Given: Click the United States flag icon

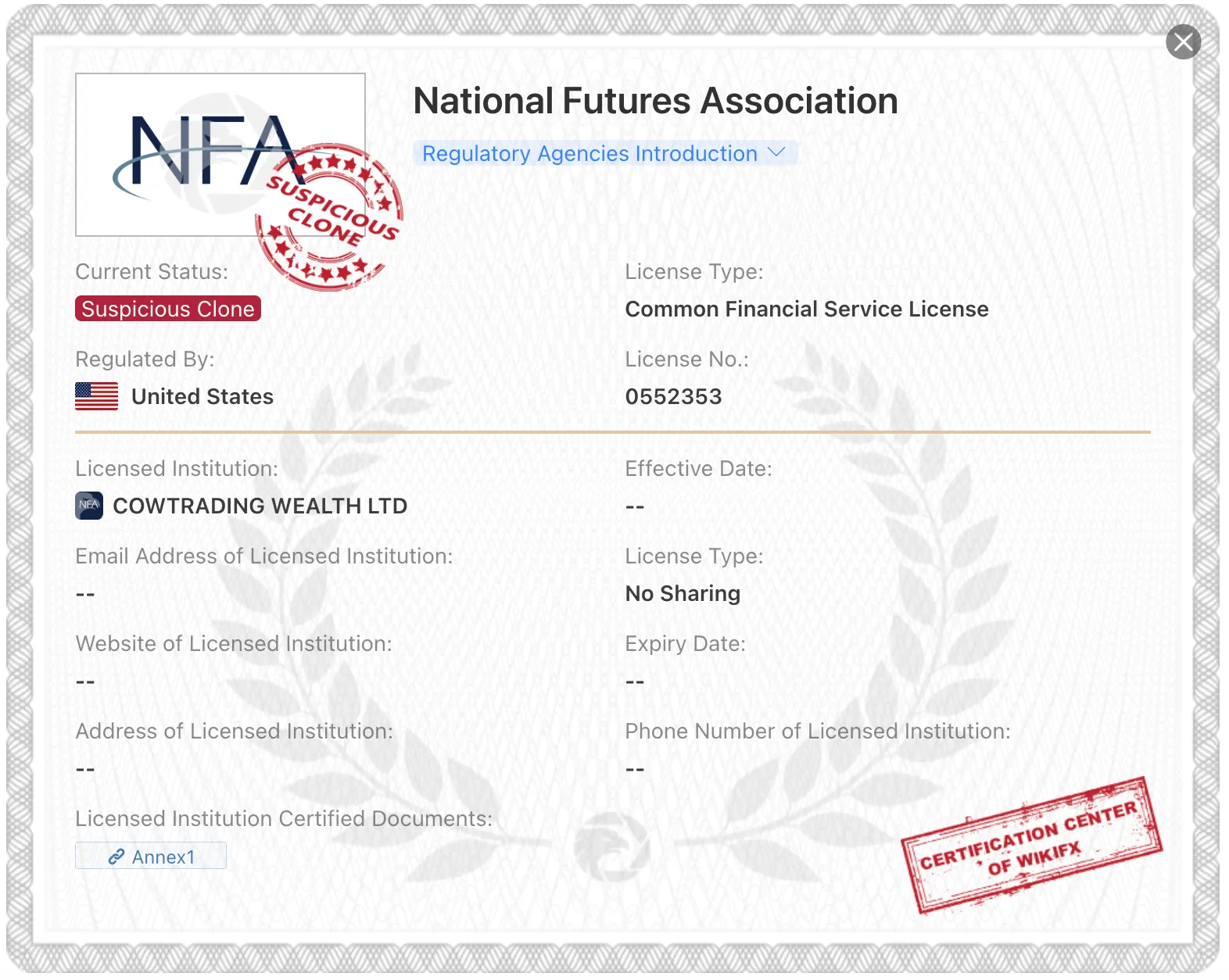Looking at the screenshot, I should (97, 396).
